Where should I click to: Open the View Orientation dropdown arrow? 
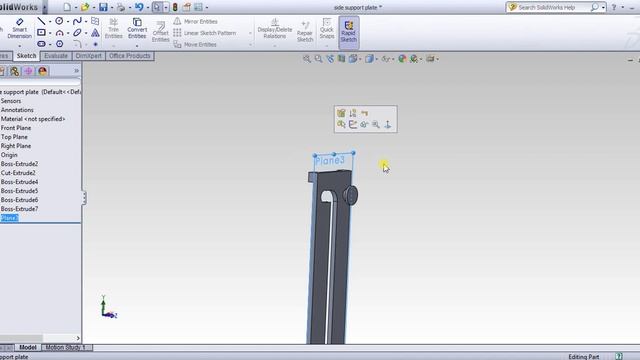tap(360, 59)
